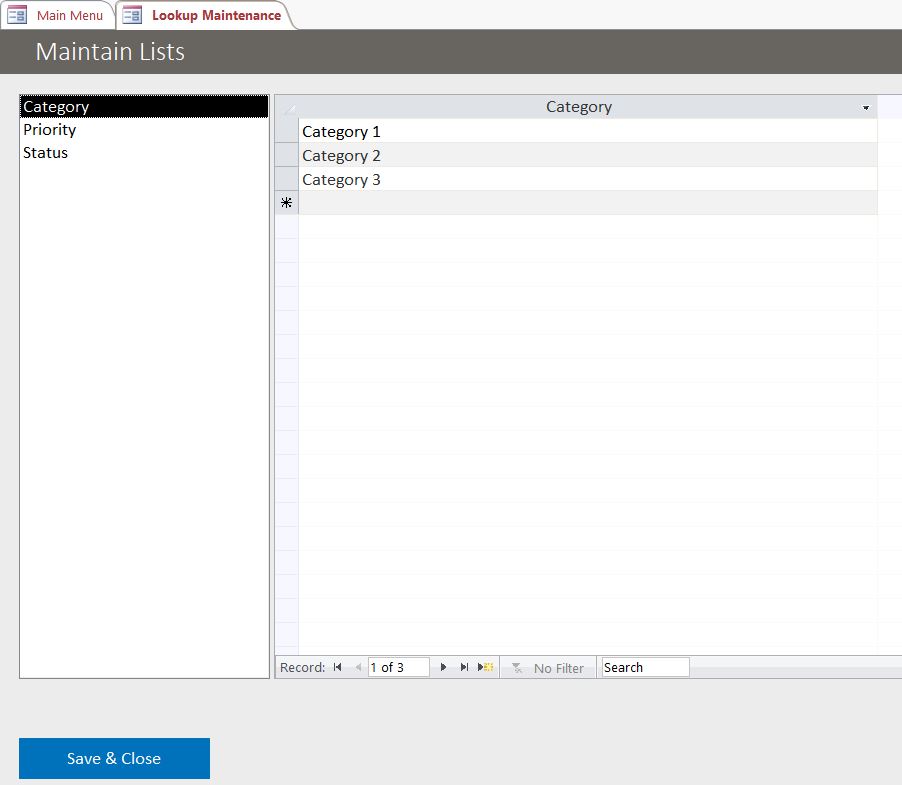Click the next record arrow
Screen dimensions: 902x785
click(x=443, y=667)
